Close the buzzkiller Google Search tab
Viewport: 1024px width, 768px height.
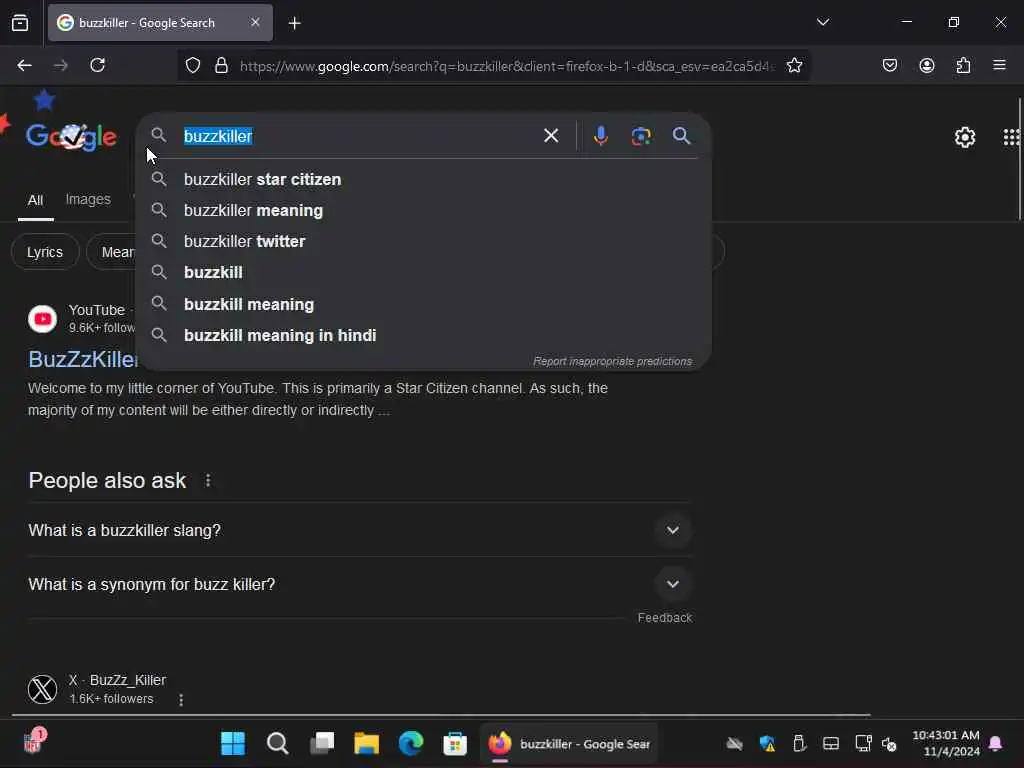point(255,22)
